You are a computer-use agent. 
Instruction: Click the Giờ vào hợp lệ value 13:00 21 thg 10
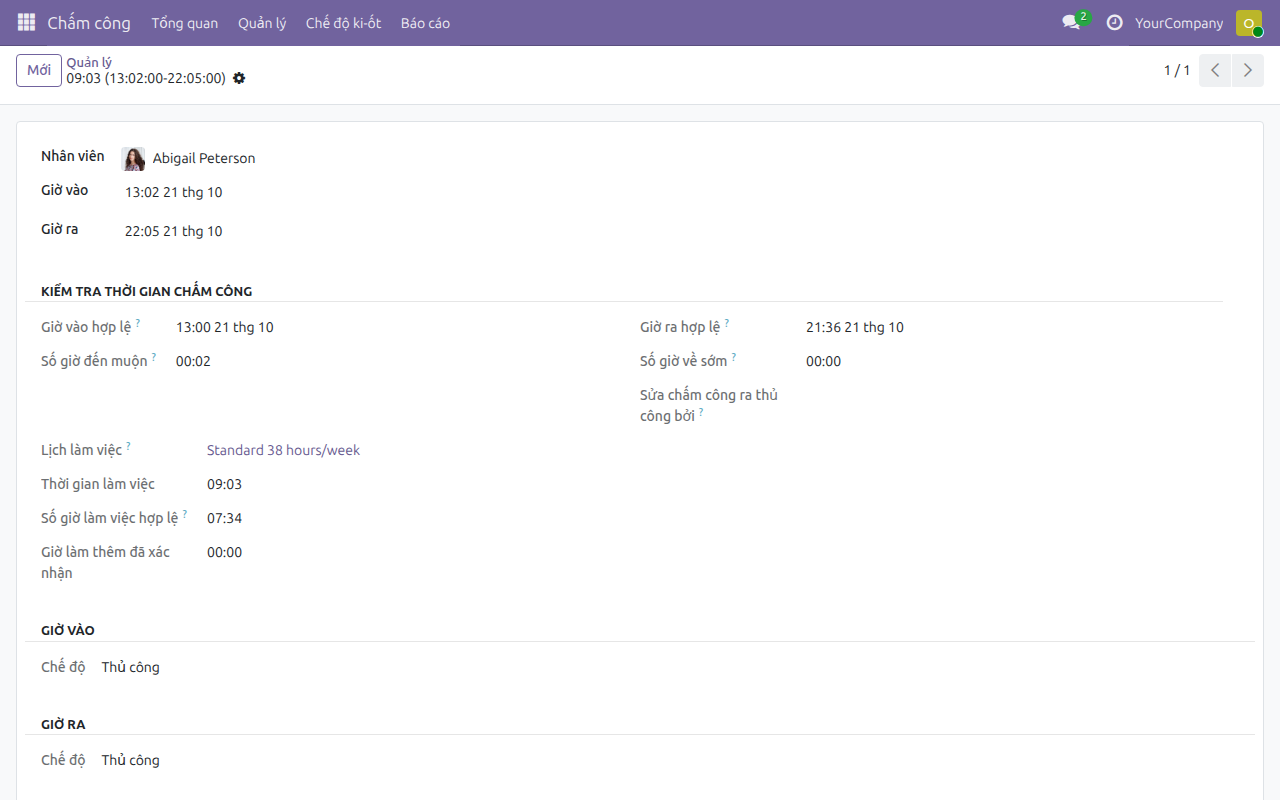tap(225, 327)
